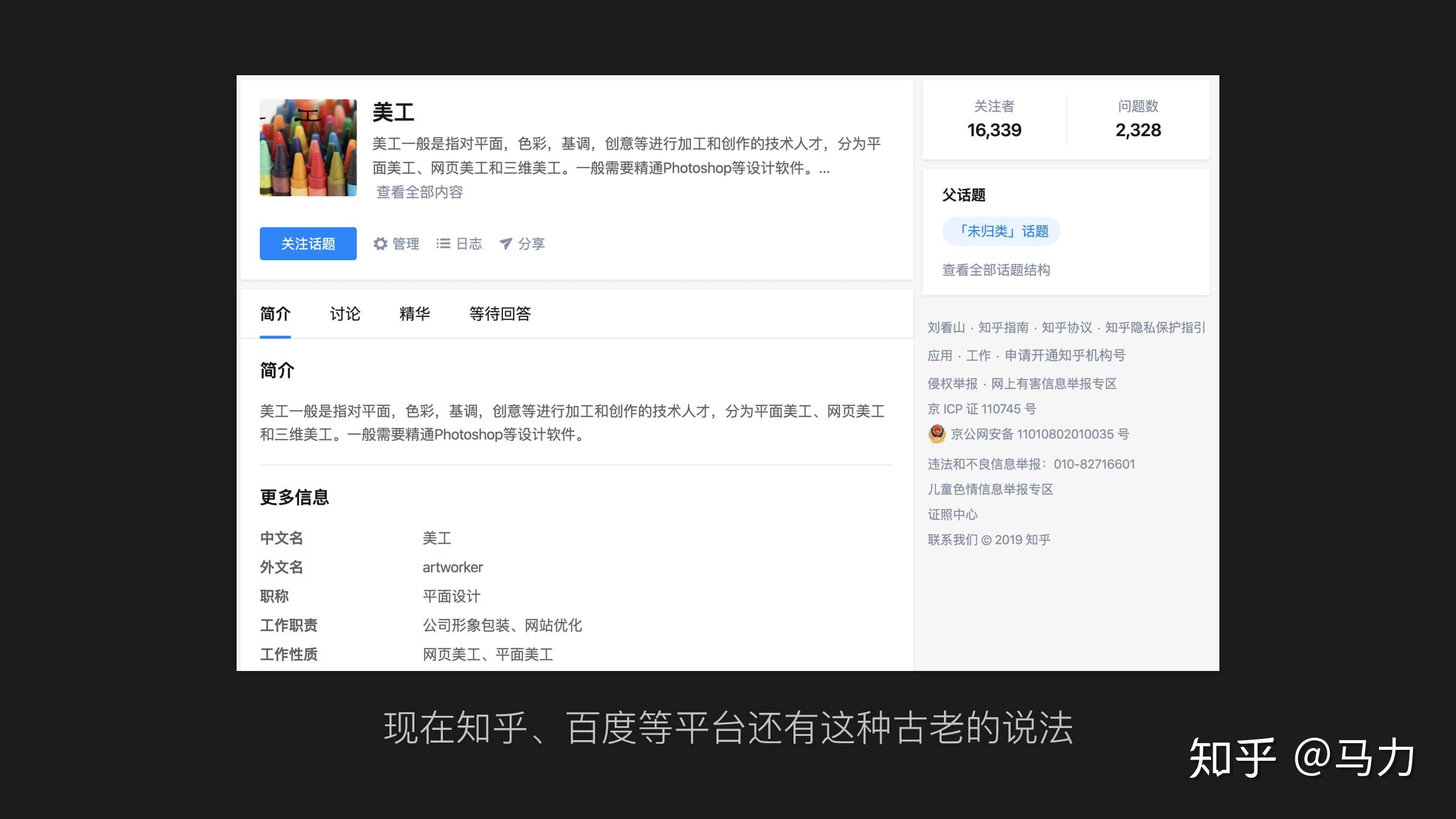Screen dimensions: 1456x819
Task: Open the 精华 tab
Action: (415, 314)
